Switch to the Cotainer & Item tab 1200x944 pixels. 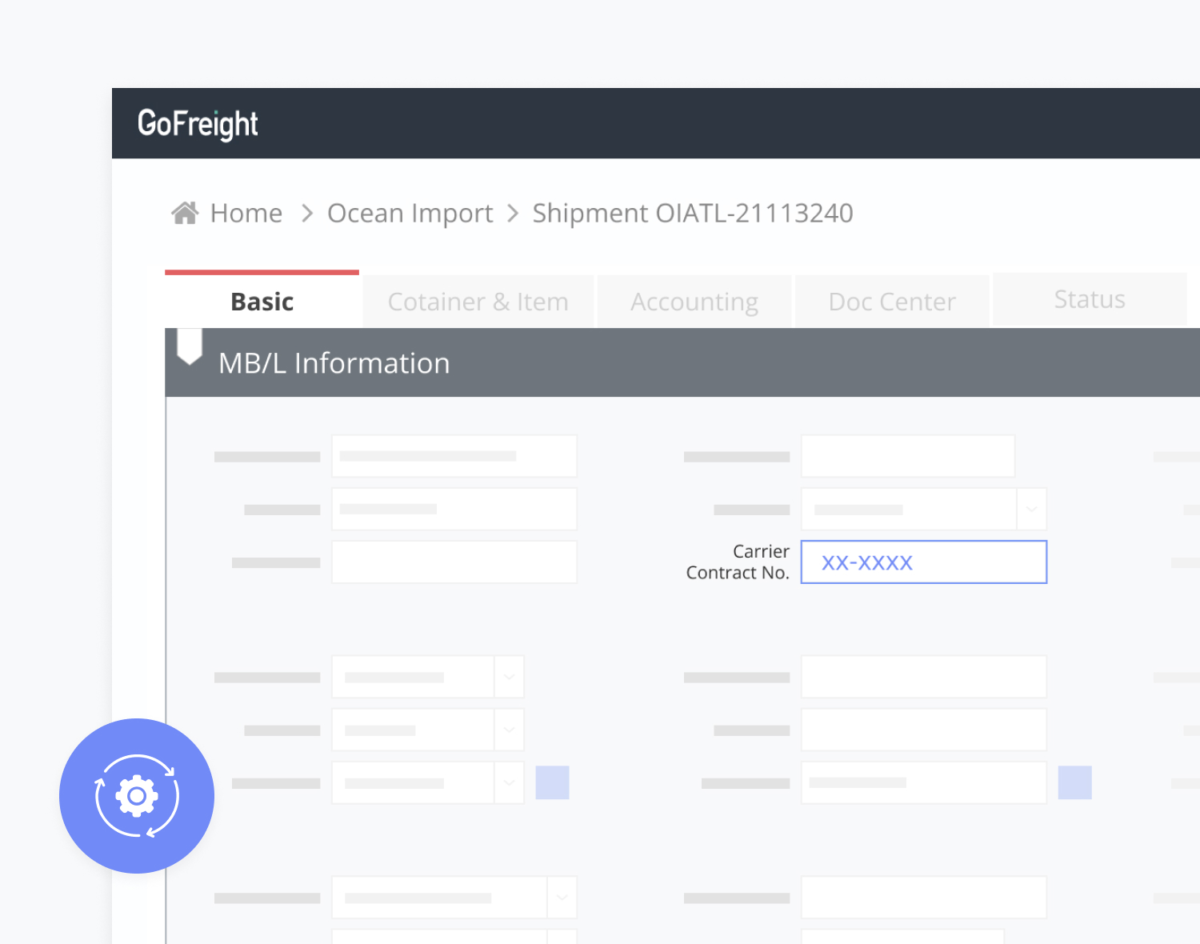click(478, 301)
